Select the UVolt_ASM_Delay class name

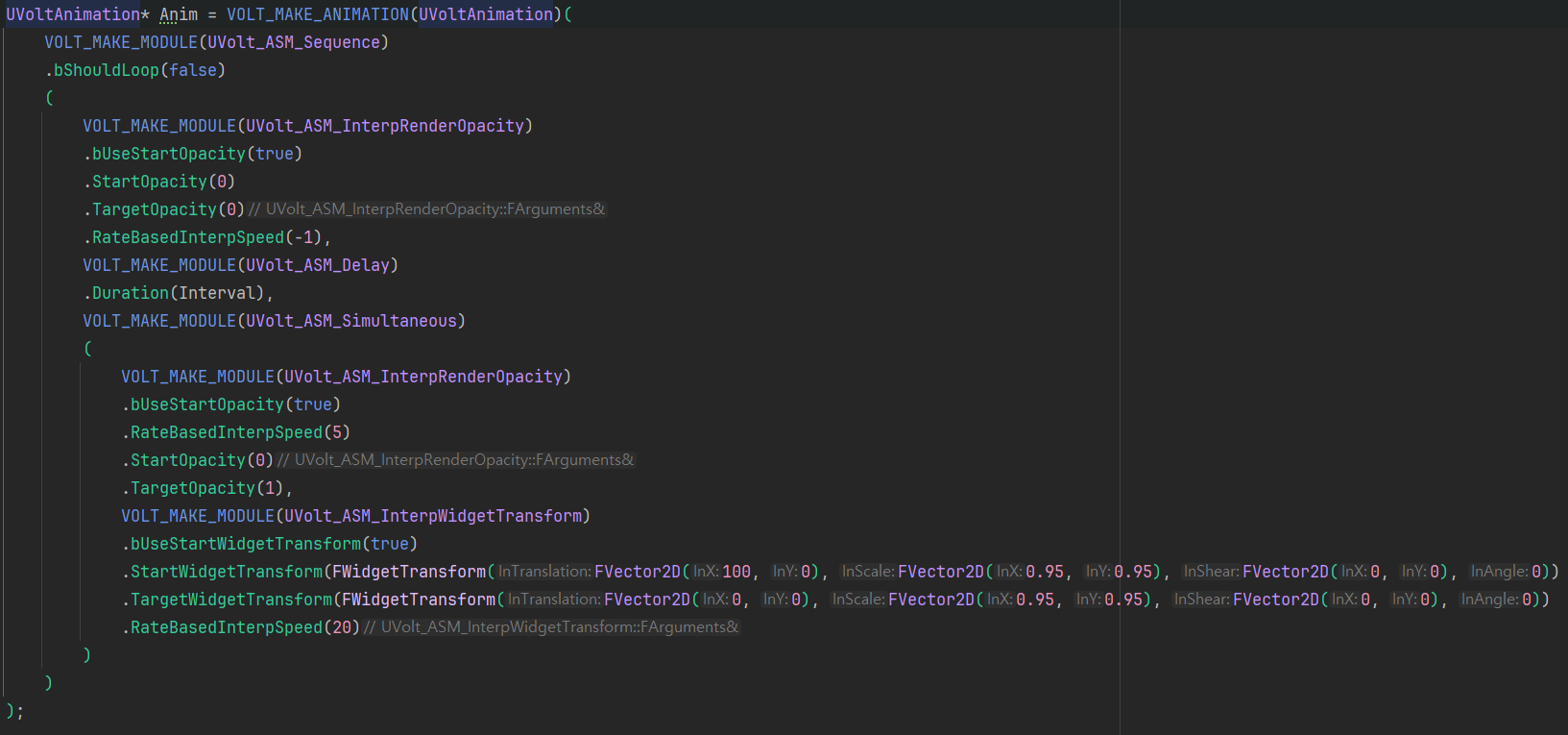[x=318, y=265]
